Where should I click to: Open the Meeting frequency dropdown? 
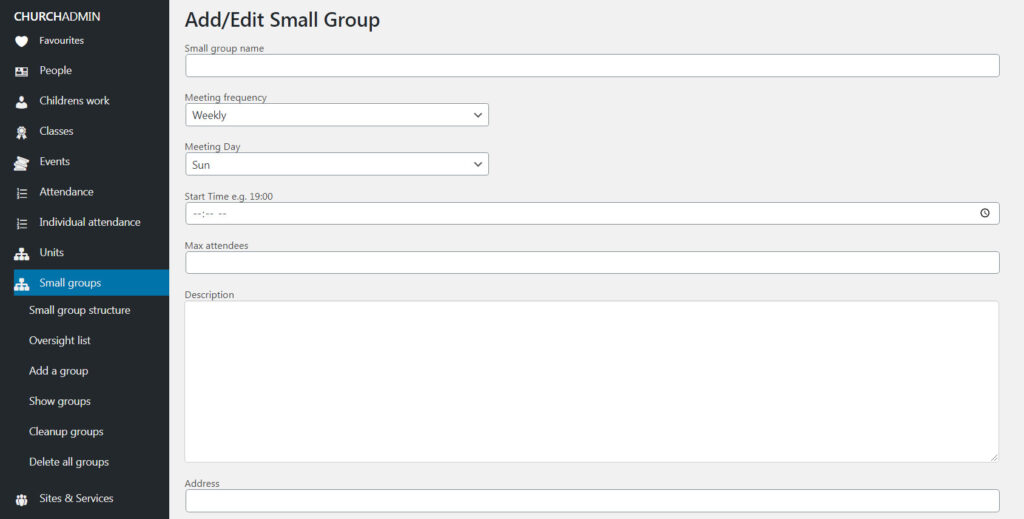tap(337, 115)
